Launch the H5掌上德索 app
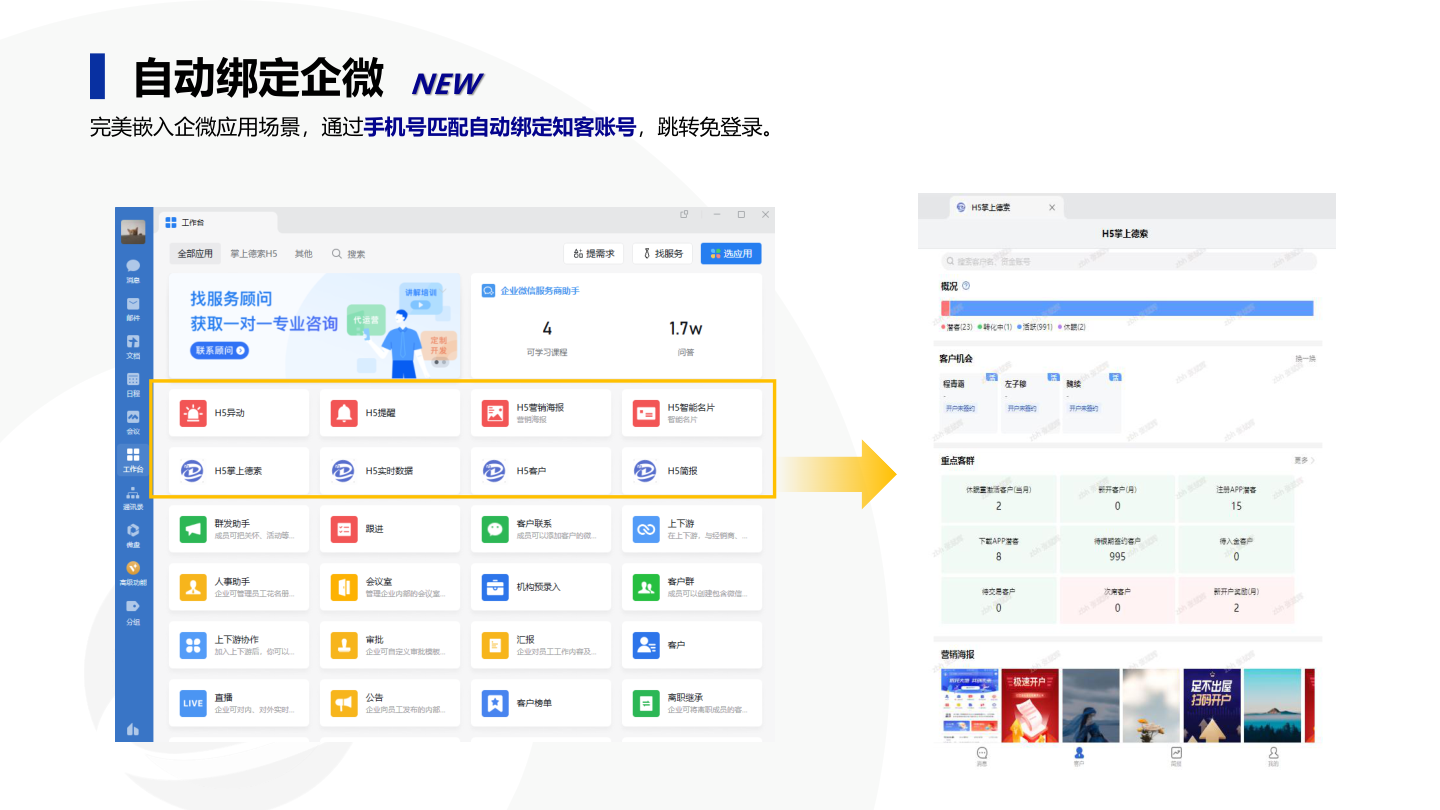Image resolution: width=1440 pixels, height=810 pixels. point(239,471)
